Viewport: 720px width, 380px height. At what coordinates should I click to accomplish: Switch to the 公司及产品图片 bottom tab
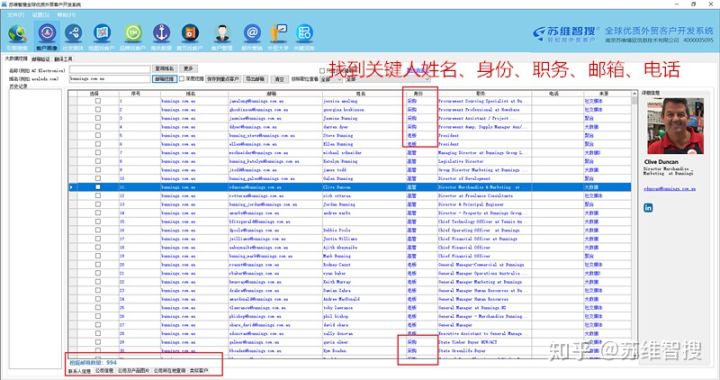[134, 370]
